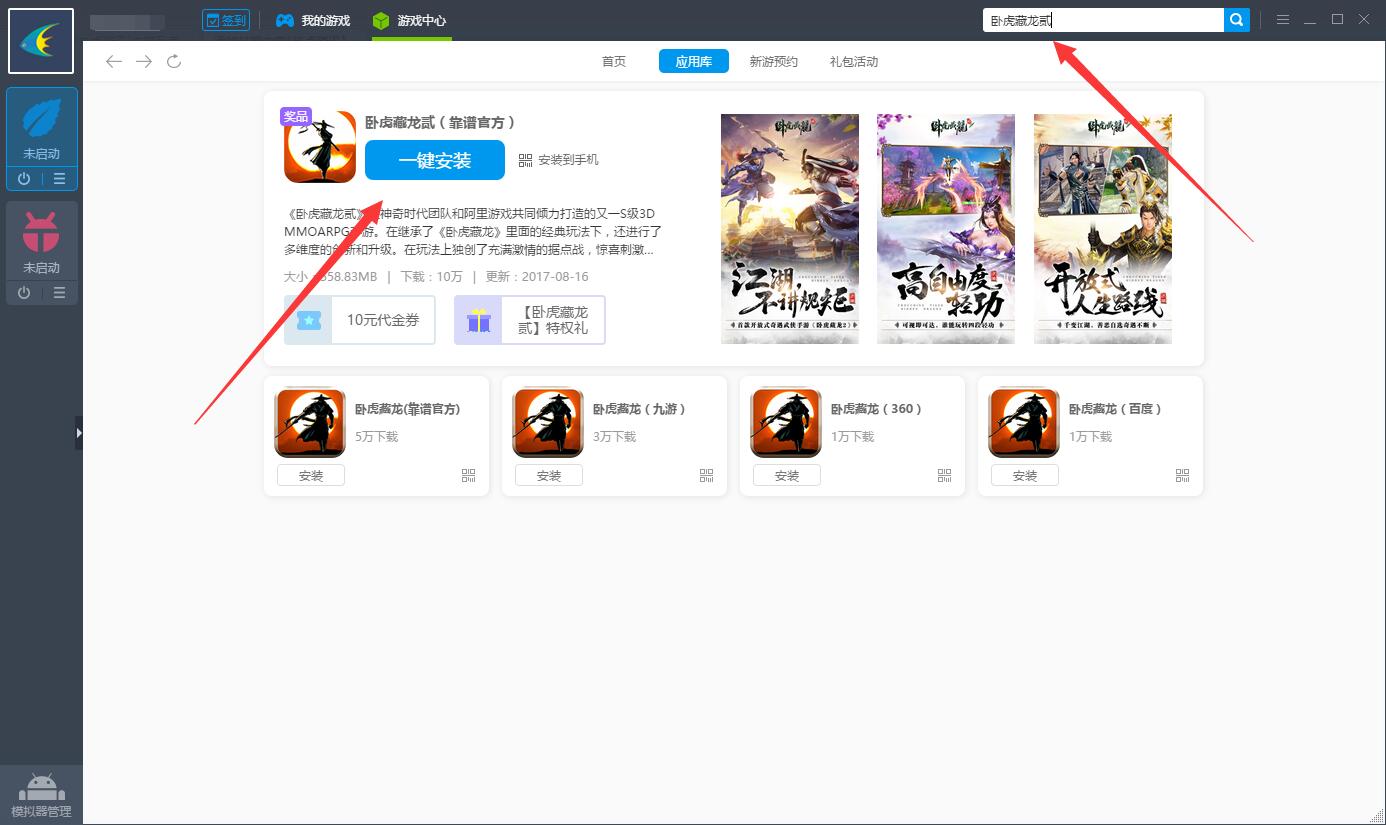
Task: Open the 礼包活动 tab
Action: click(x=854, y=62)
